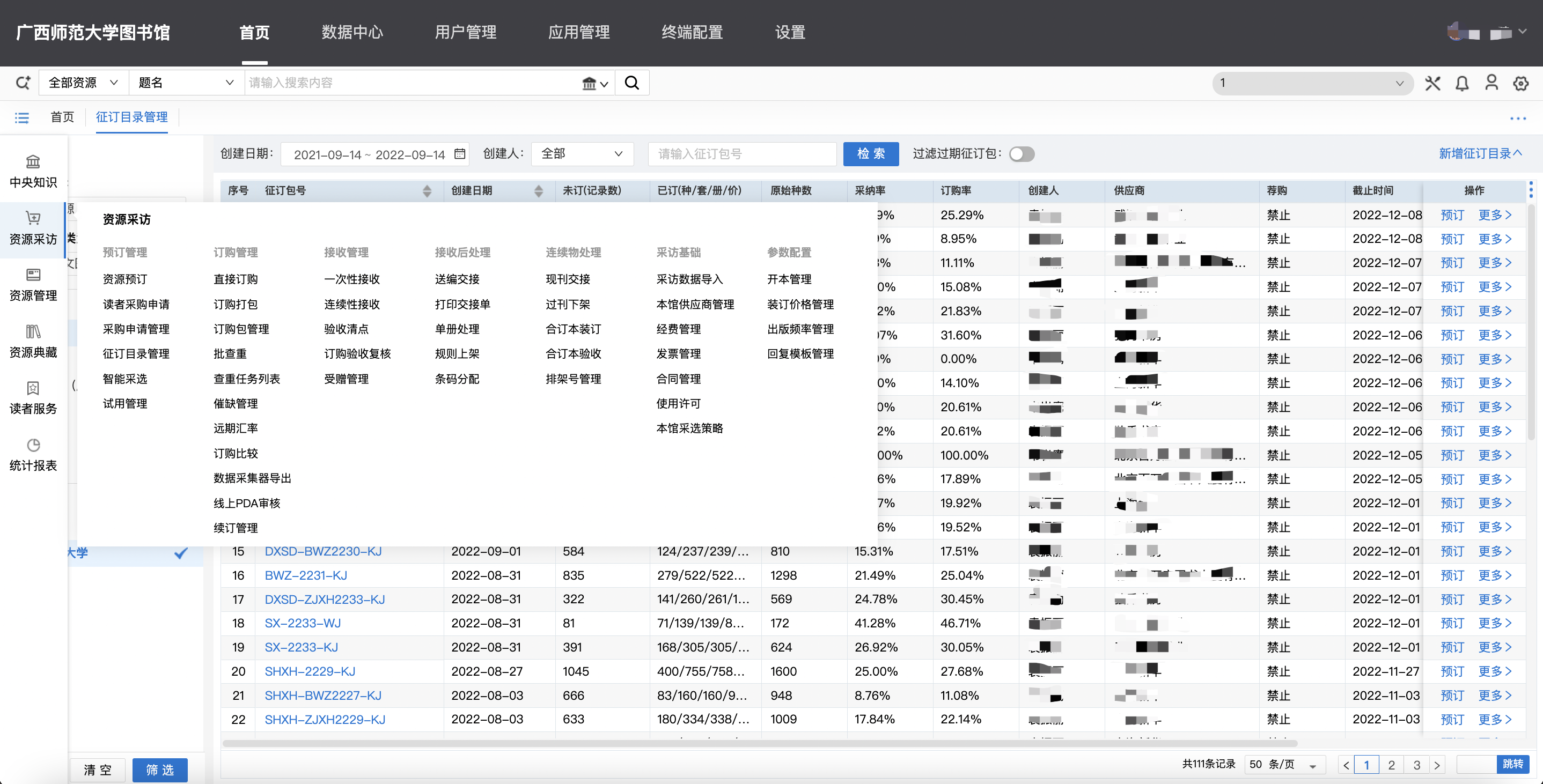
Task: Click the search magnifier icon
Action: (x=631, y=83)
